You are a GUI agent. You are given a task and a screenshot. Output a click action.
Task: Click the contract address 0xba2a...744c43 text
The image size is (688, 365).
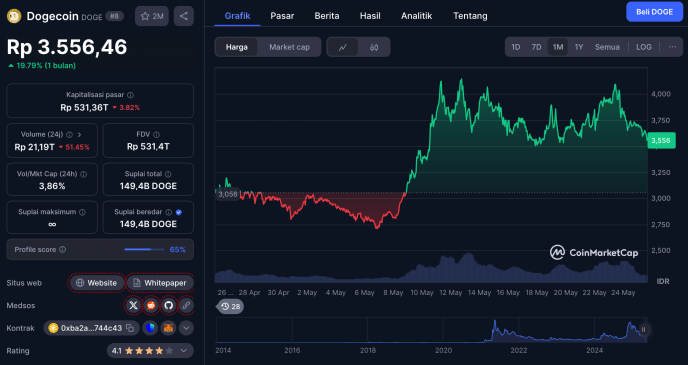coord(91,328)
